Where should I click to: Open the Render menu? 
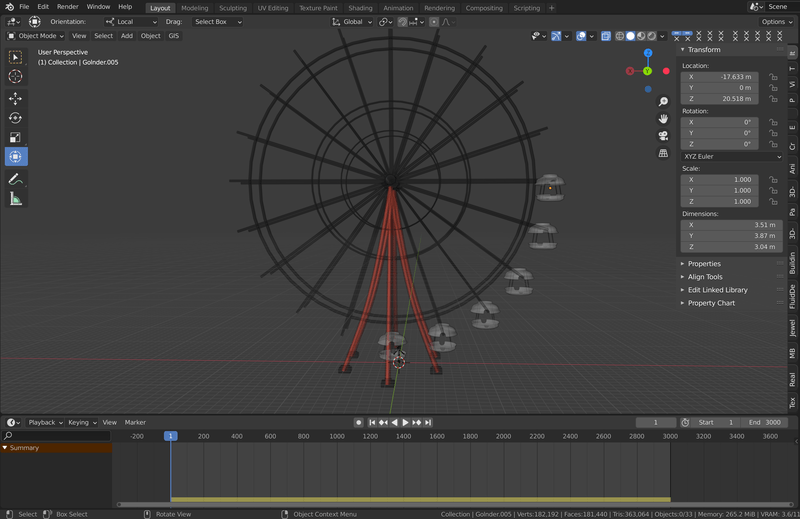67,7
